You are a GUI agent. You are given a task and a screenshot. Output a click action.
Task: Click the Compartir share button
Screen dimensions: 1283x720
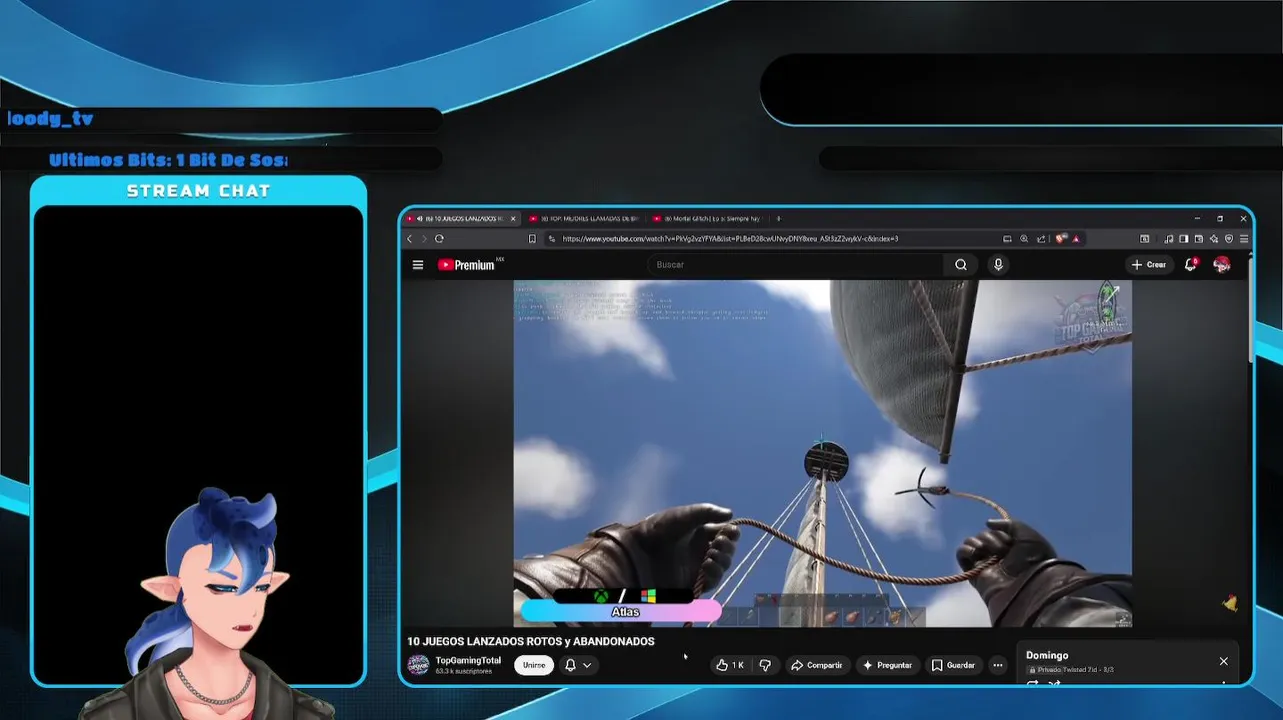coord(816,665)
